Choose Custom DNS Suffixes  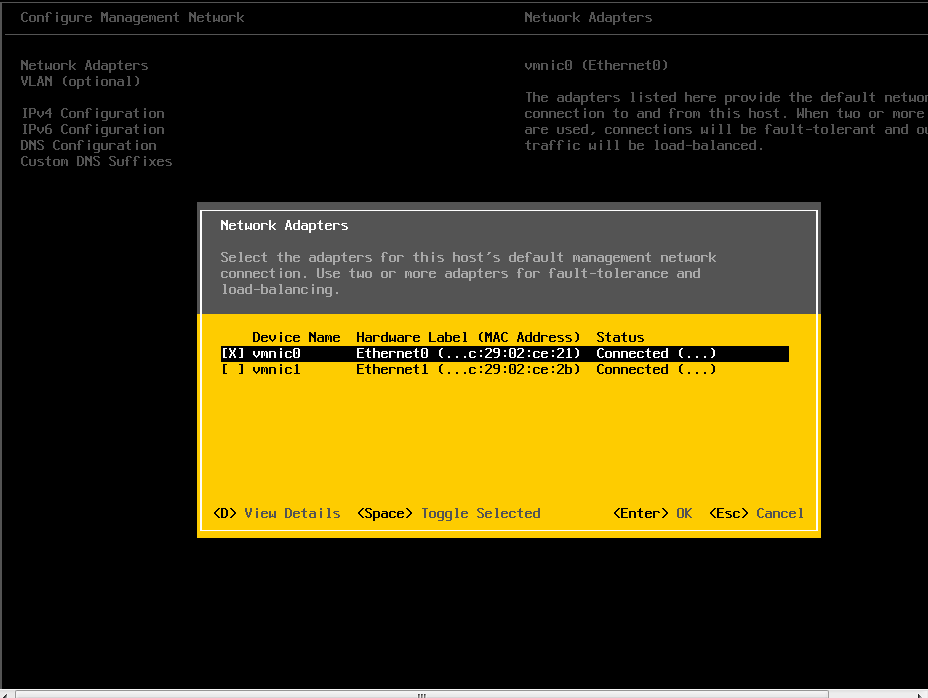pyautogui.click(x=96, y=161)
